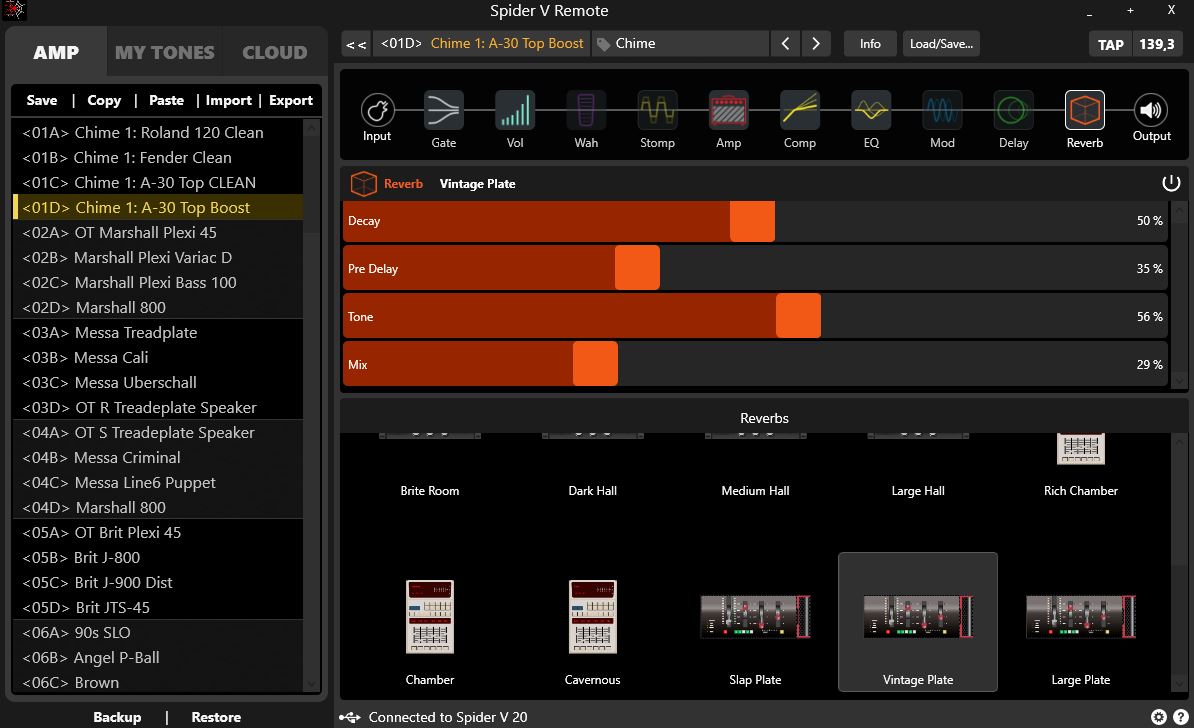Select preset <01C> Chime 1: A-30 Top CLEAN
Screen dimensions: 1194x728
coord(158,183)
